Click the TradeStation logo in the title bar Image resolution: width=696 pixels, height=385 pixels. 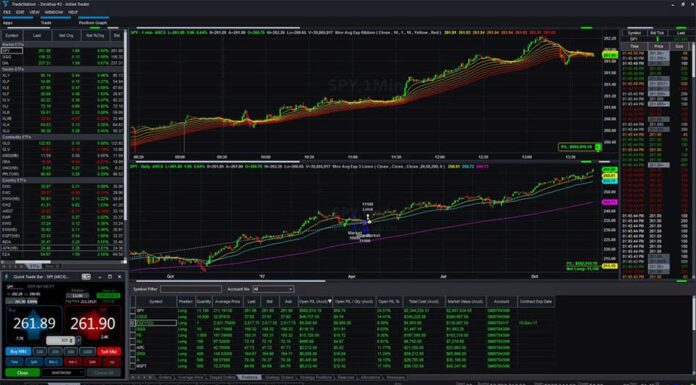point(5,4)
